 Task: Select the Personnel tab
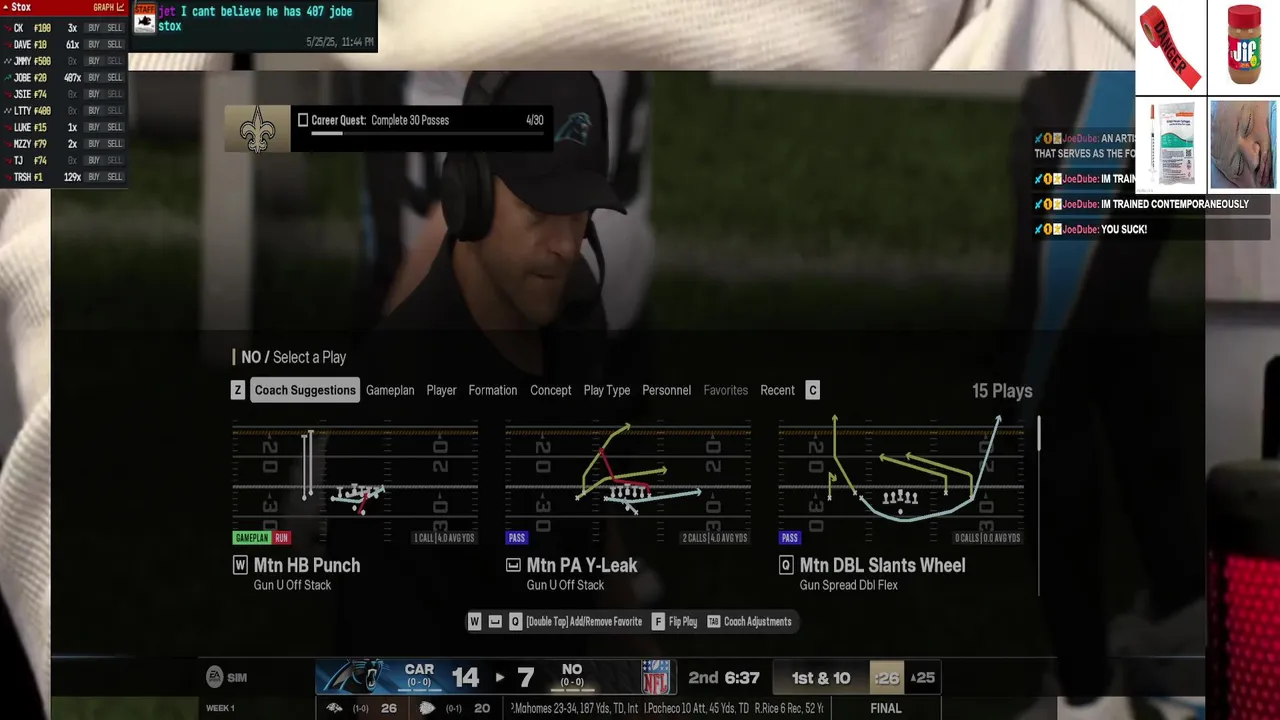pos(666,390)
